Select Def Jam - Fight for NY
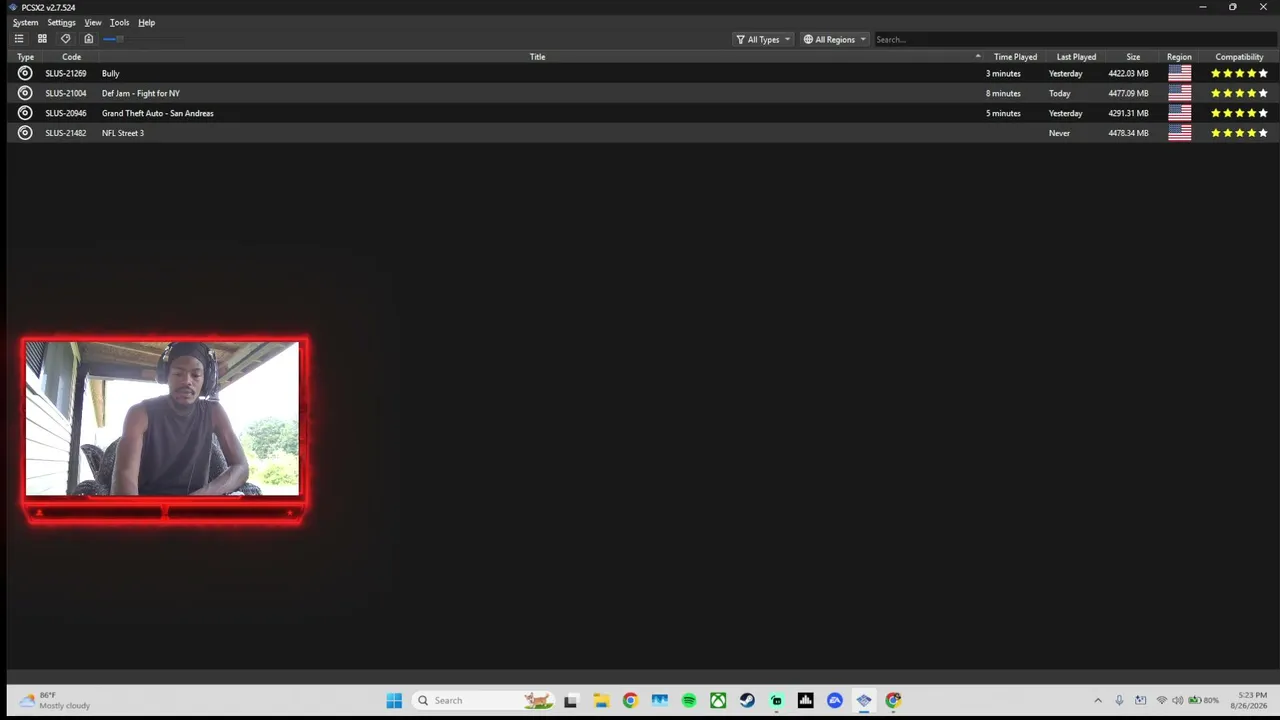 coord(141,93)
